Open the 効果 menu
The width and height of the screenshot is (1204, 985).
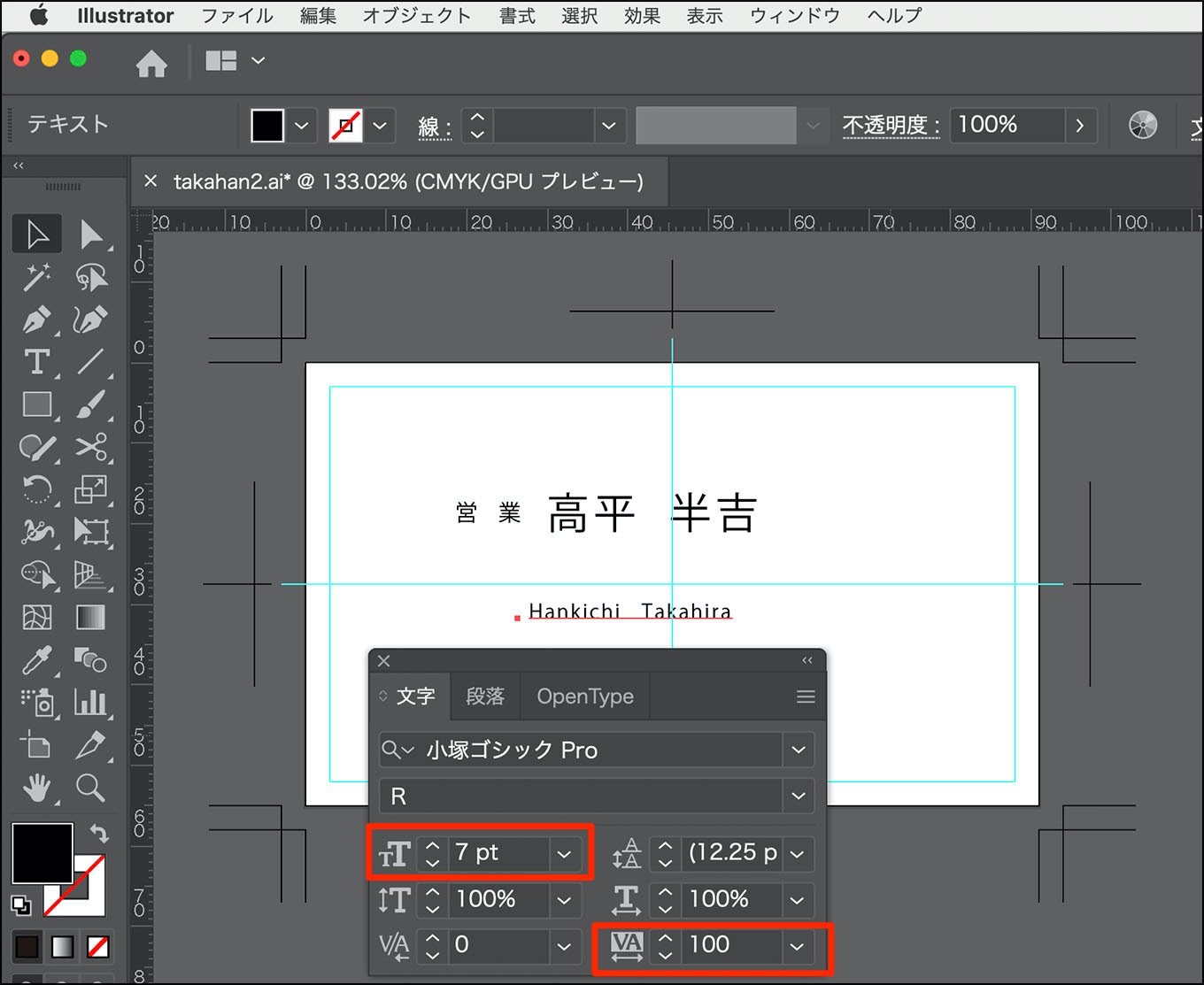coord(642,16)
